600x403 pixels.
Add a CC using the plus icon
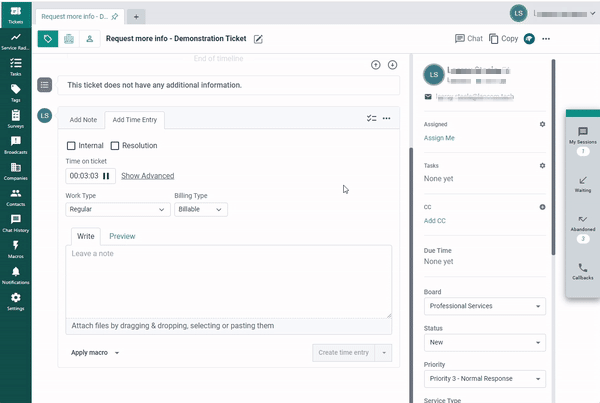tap(542, 207)
